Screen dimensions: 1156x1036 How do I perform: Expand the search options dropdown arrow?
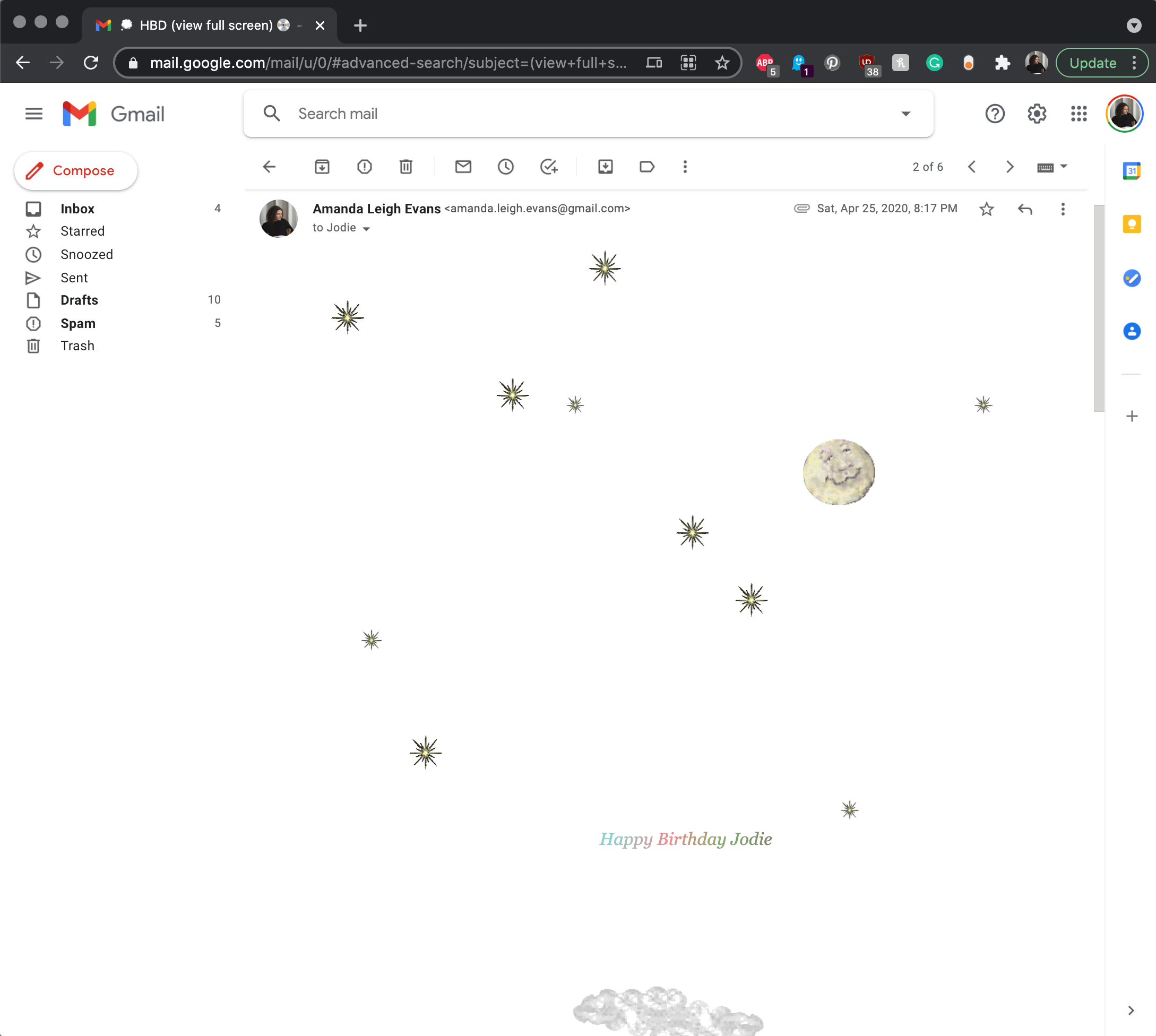click(905, 114)
